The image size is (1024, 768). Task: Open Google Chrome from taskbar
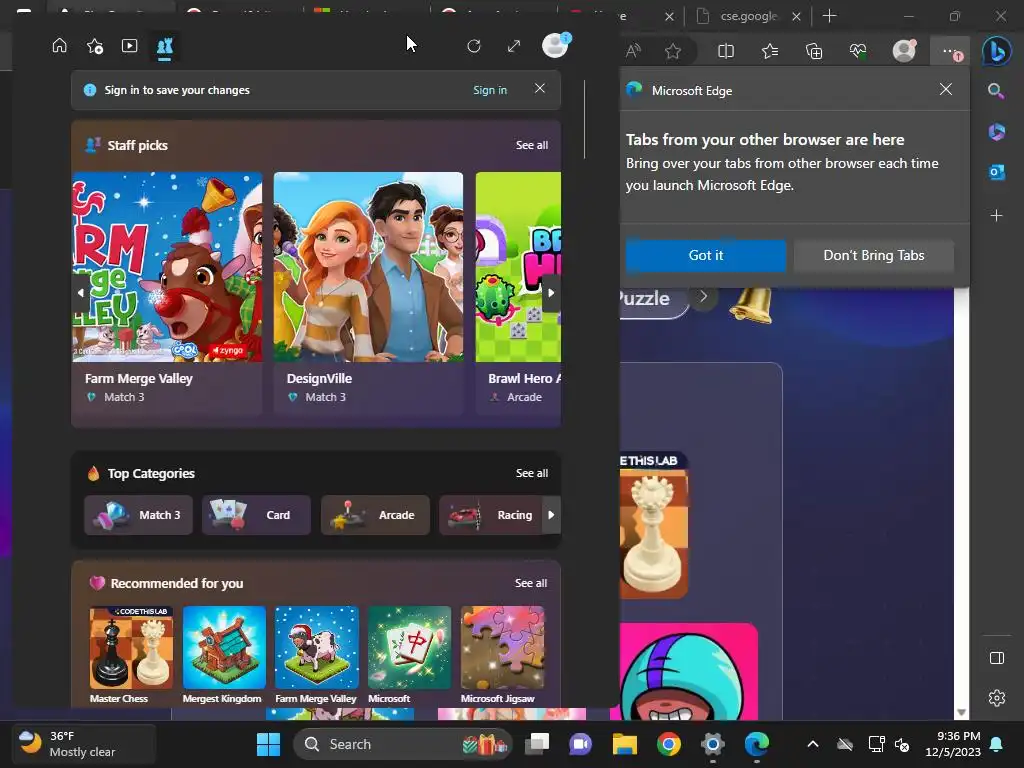click(669, 744)
